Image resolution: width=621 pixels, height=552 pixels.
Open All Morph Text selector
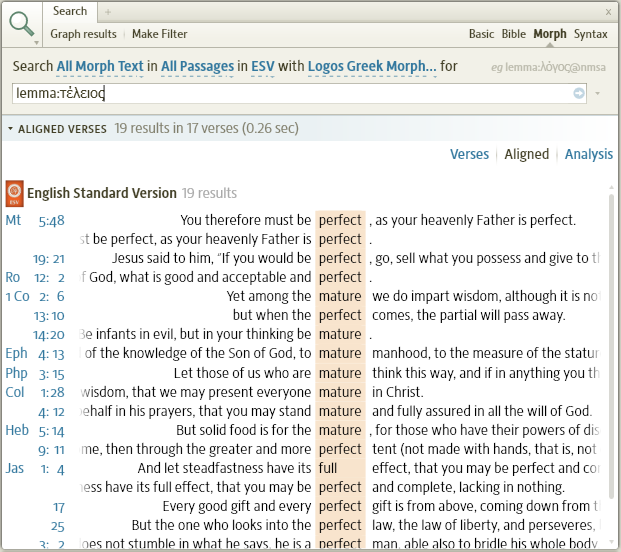click(x=100, y=66)
